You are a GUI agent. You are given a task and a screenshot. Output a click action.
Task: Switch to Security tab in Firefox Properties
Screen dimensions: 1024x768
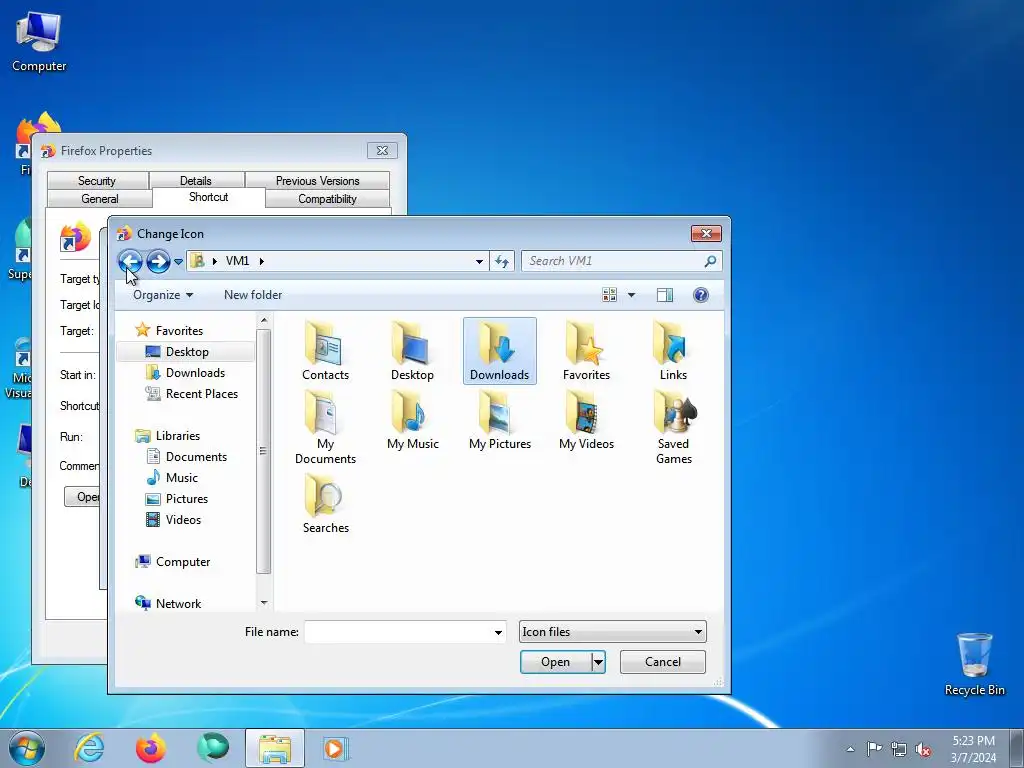(97, 181)
